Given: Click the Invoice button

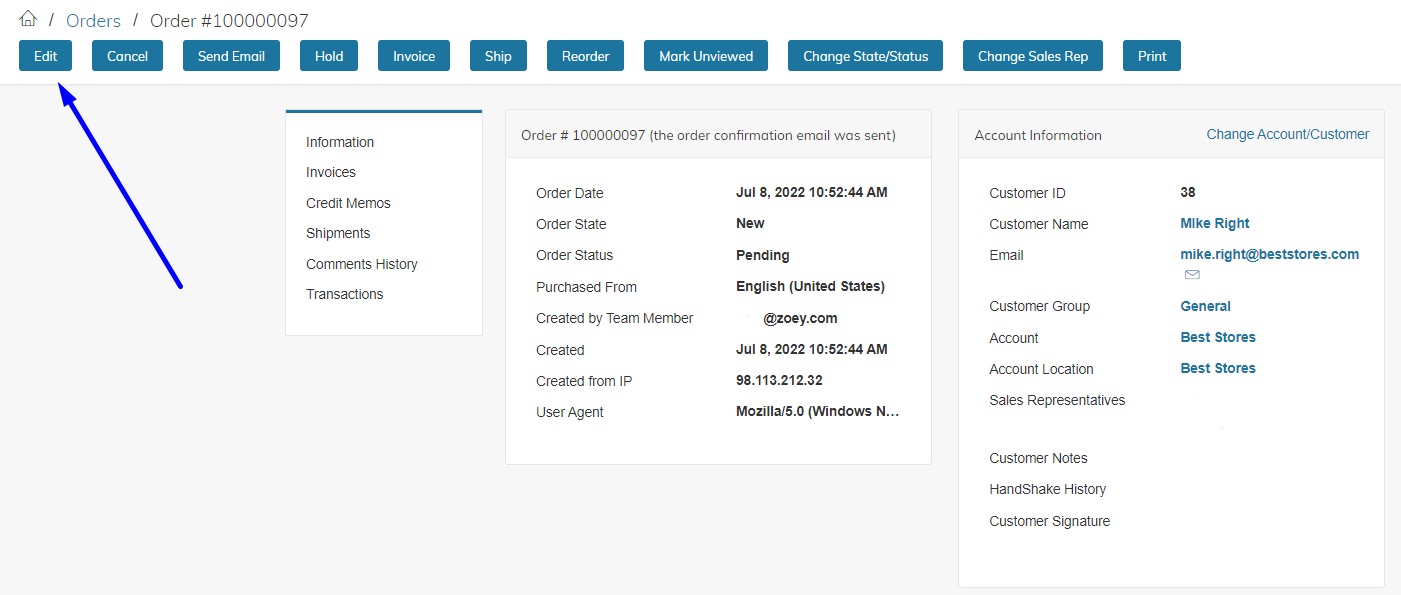Looking at the screenshot, I should click(x=414, y=56).
